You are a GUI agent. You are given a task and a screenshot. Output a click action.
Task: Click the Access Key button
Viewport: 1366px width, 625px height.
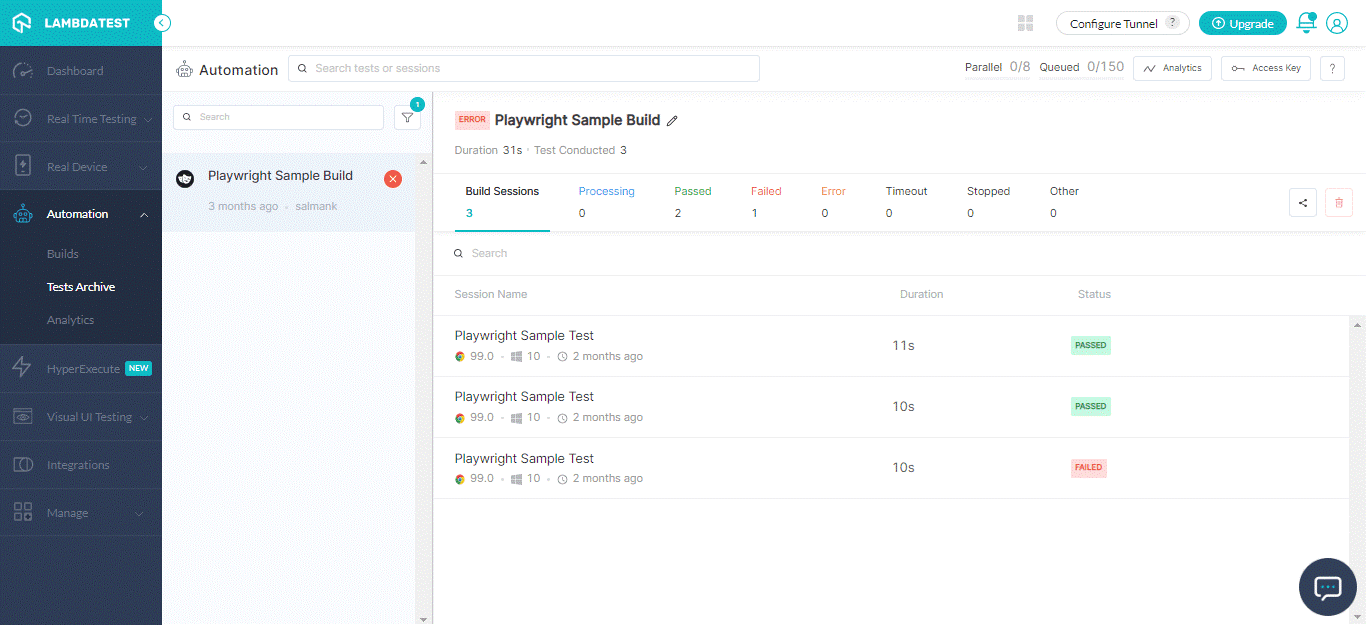(1265, 68)
